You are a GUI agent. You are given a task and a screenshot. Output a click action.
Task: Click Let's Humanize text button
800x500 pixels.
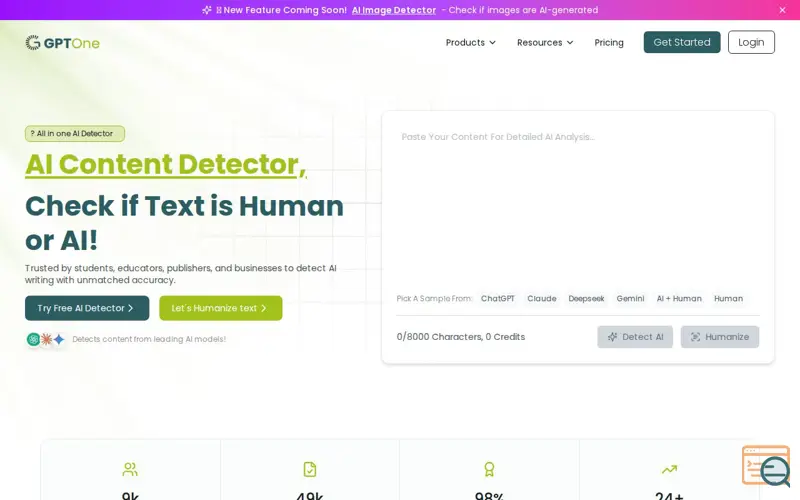220,308
